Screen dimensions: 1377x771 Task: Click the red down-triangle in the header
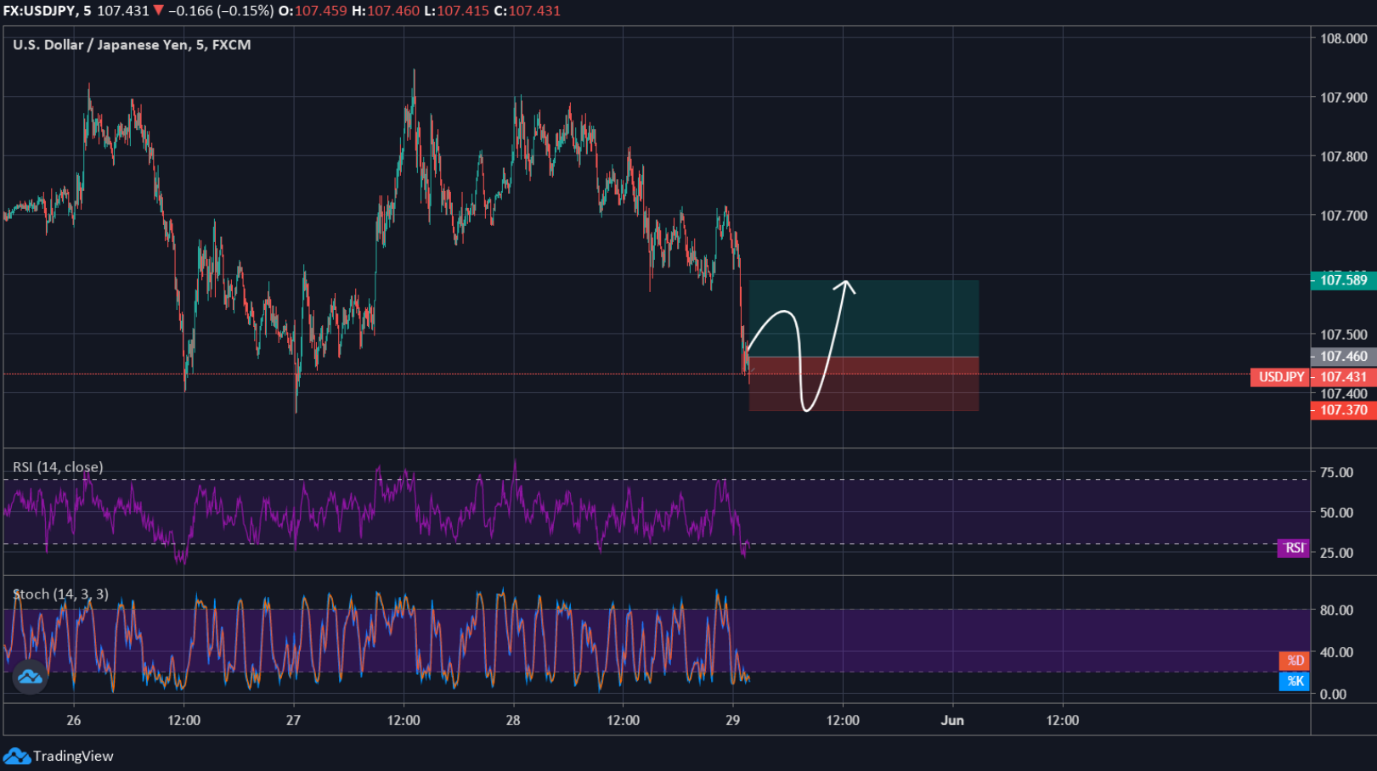point(158,11)
